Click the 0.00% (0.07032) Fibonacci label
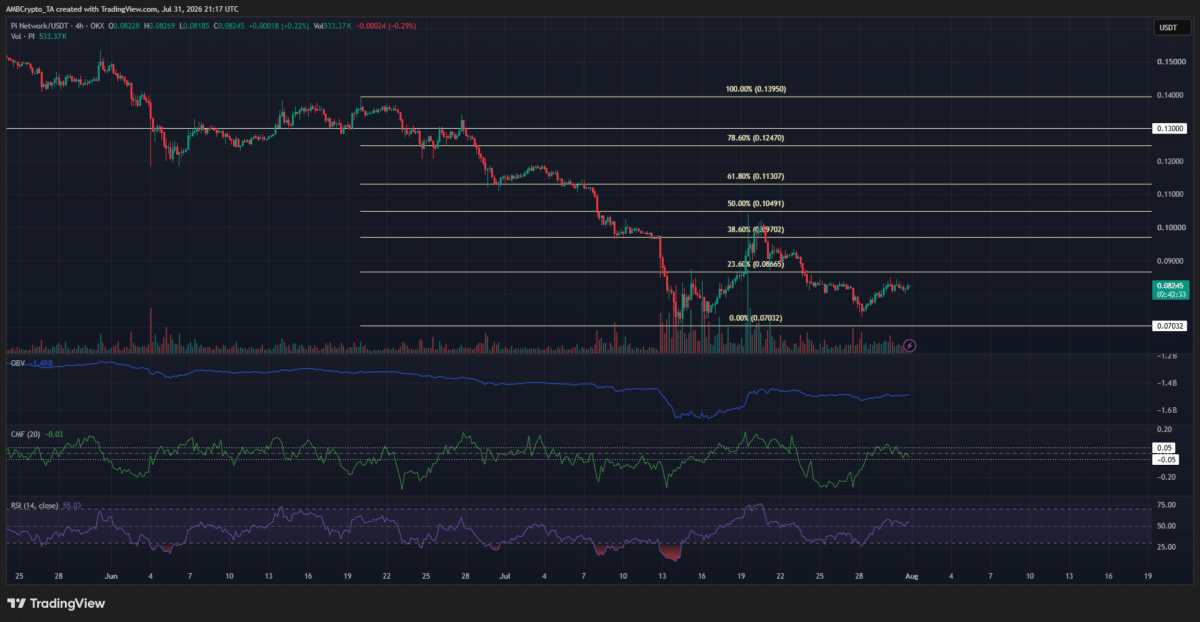Viewport: 1200px width, 622px height. 755,318
